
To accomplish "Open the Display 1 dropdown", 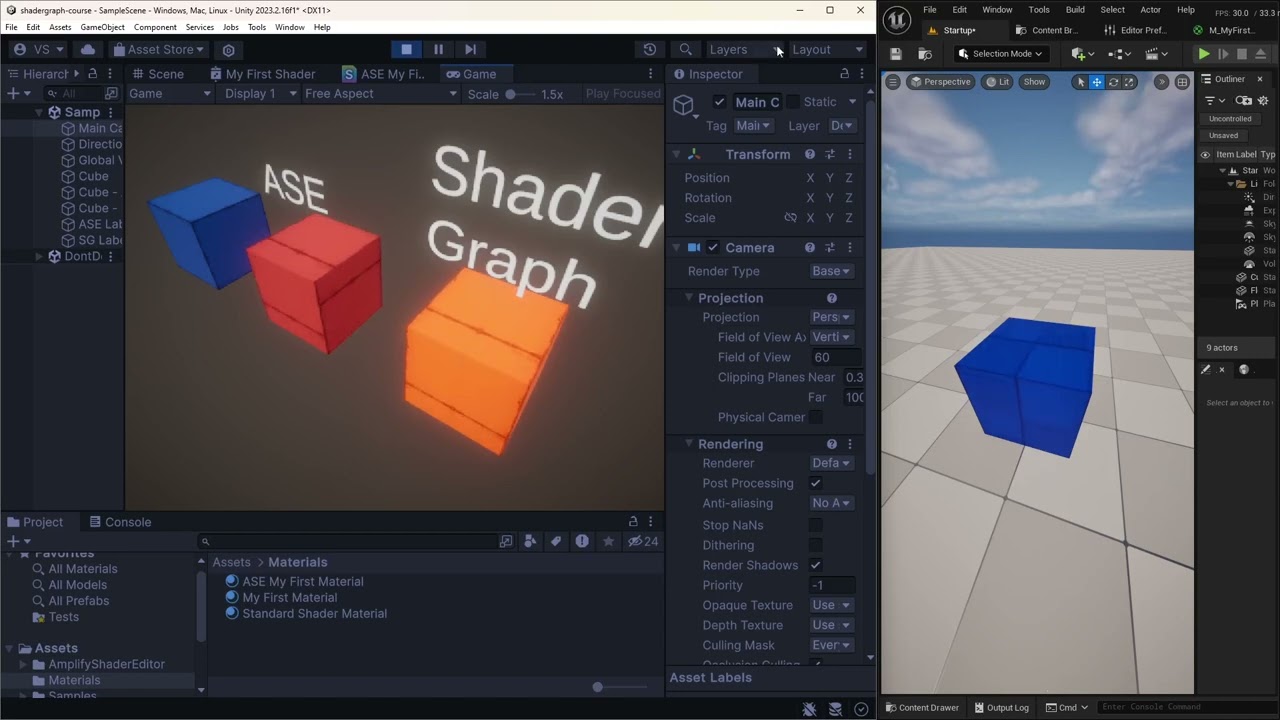I will tap(259, 93).
